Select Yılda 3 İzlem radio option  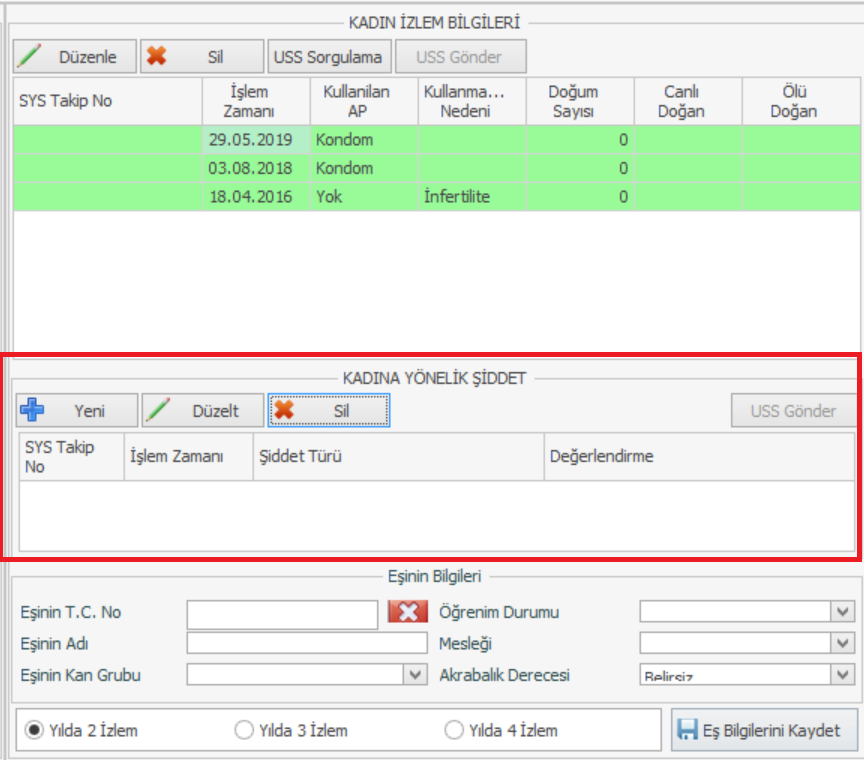(243, 730)
